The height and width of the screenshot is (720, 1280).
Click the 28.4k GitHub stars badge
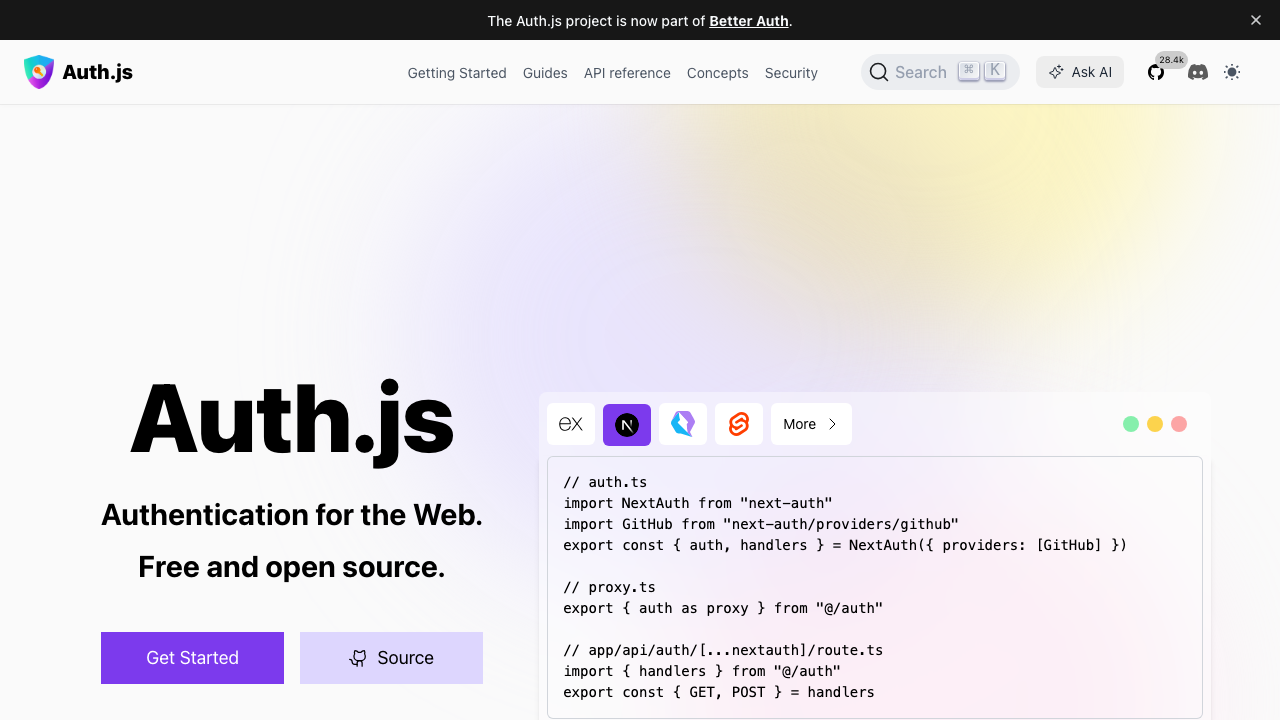click(x=1171, y=60)
